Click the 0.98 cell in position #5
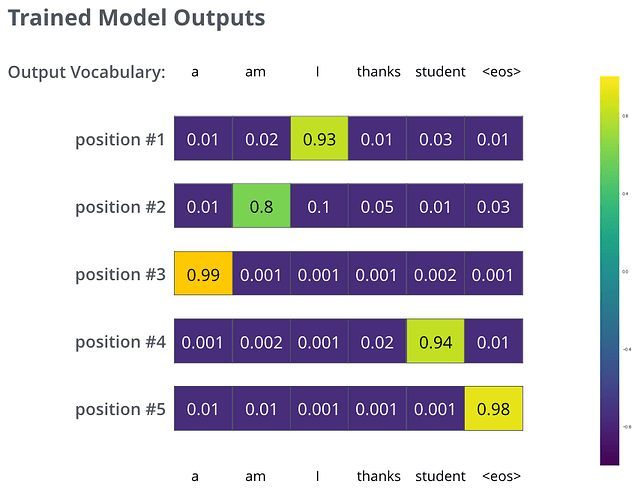644x499 pixels. (x=494, y=409)
